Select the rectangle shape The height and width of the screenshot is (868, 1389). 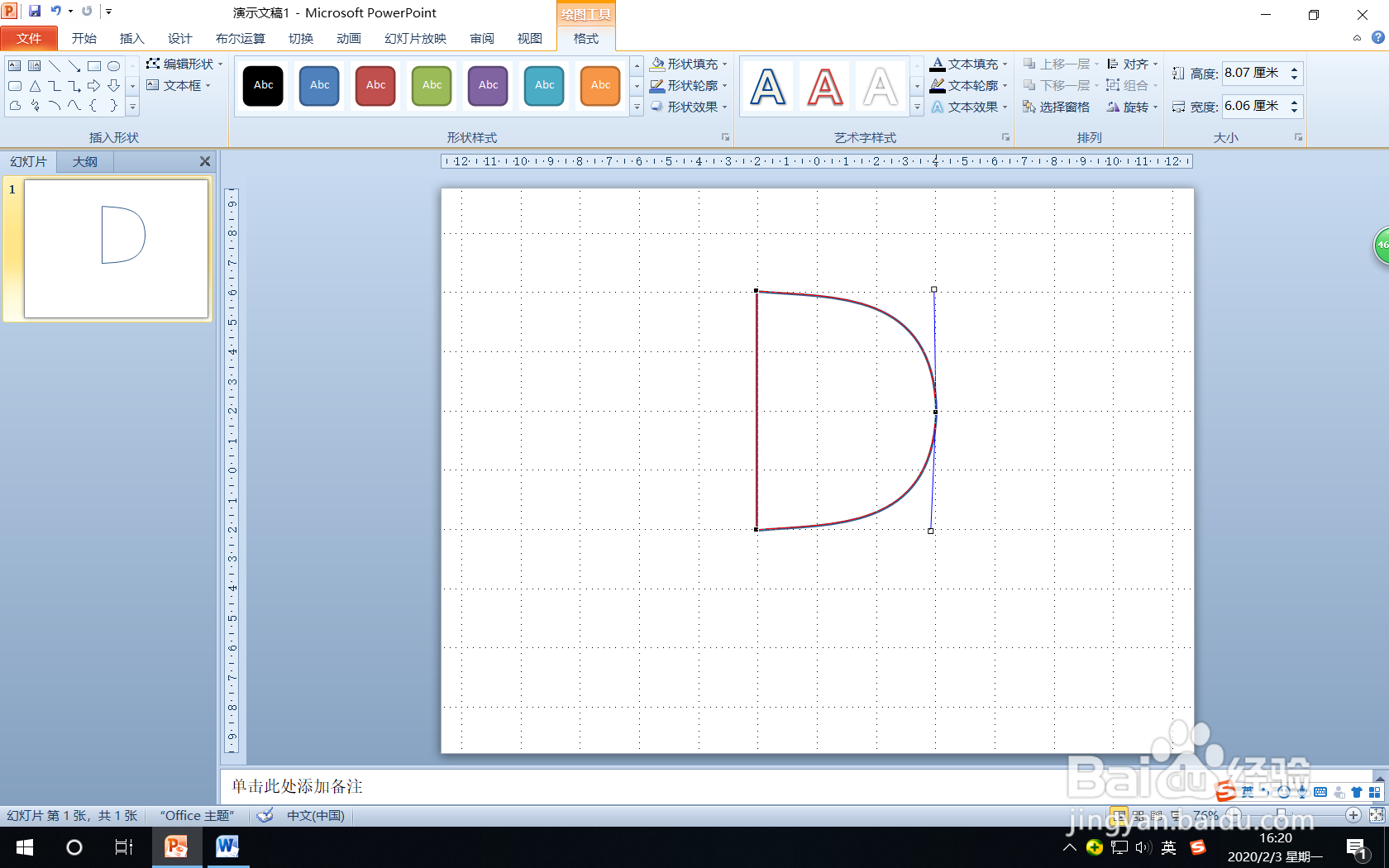94,66
